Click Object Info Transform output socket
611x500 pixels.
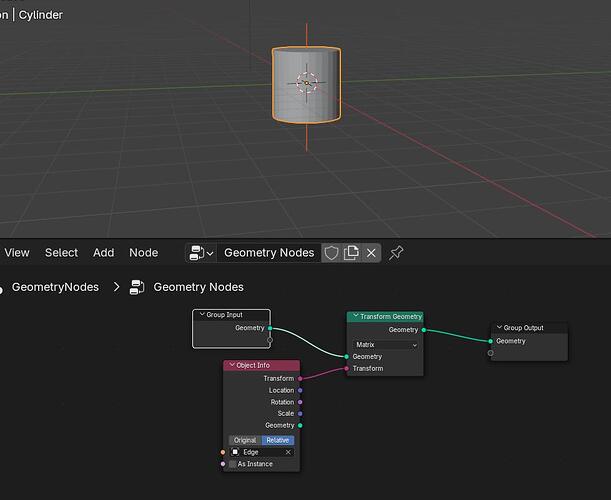pos(300,378)
